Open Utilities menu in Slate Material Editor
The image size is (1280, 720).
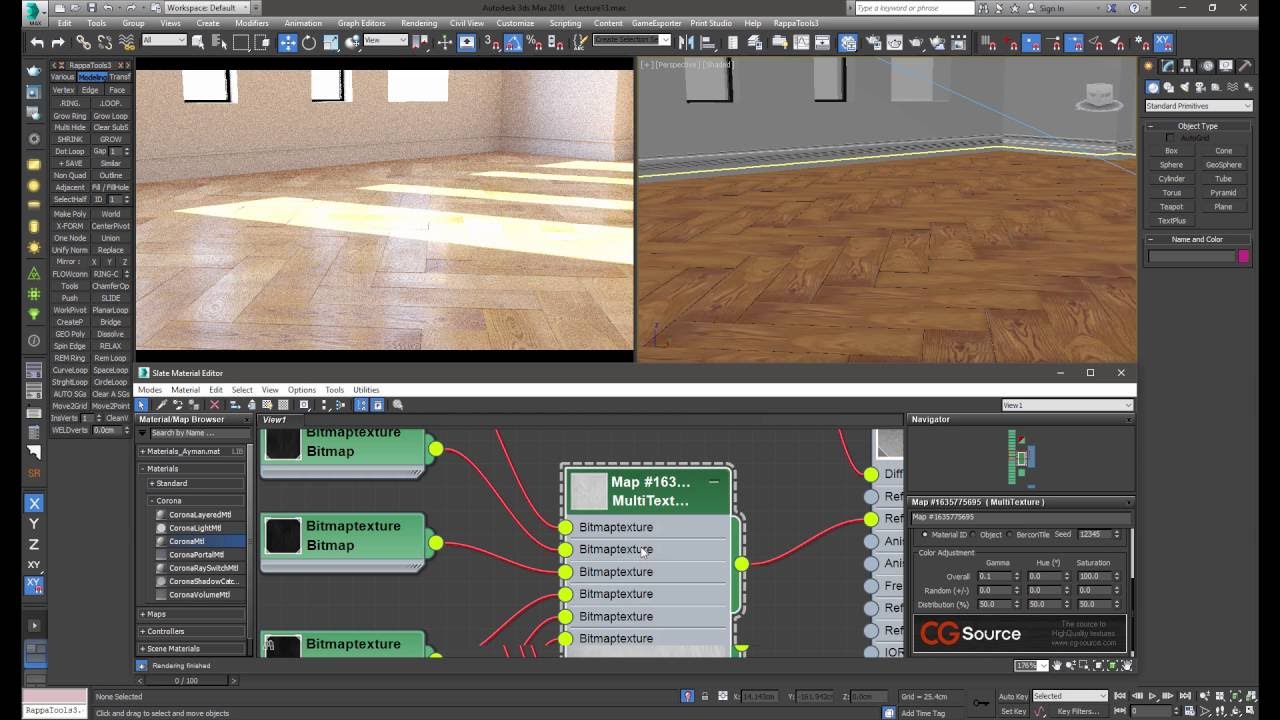[366, 390]
